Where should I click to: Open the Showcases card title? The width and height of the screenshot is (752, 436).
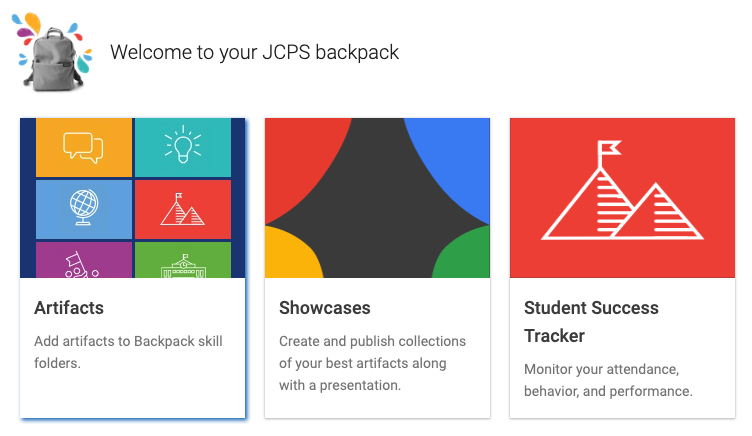tap(324, 307)
